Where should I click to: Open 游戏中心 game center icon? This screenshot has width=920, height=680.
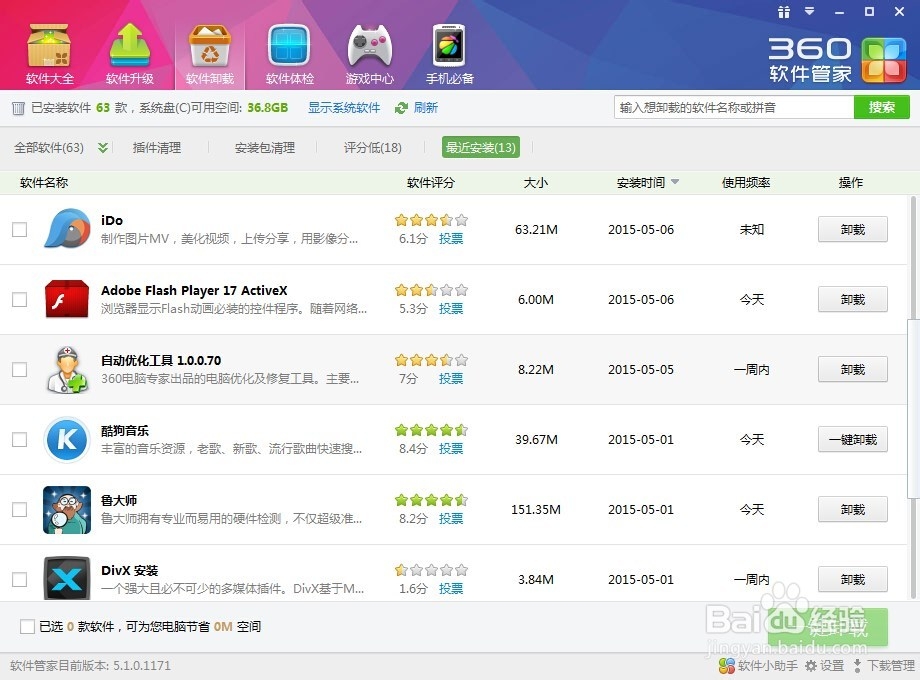click(x=370, y=54)
